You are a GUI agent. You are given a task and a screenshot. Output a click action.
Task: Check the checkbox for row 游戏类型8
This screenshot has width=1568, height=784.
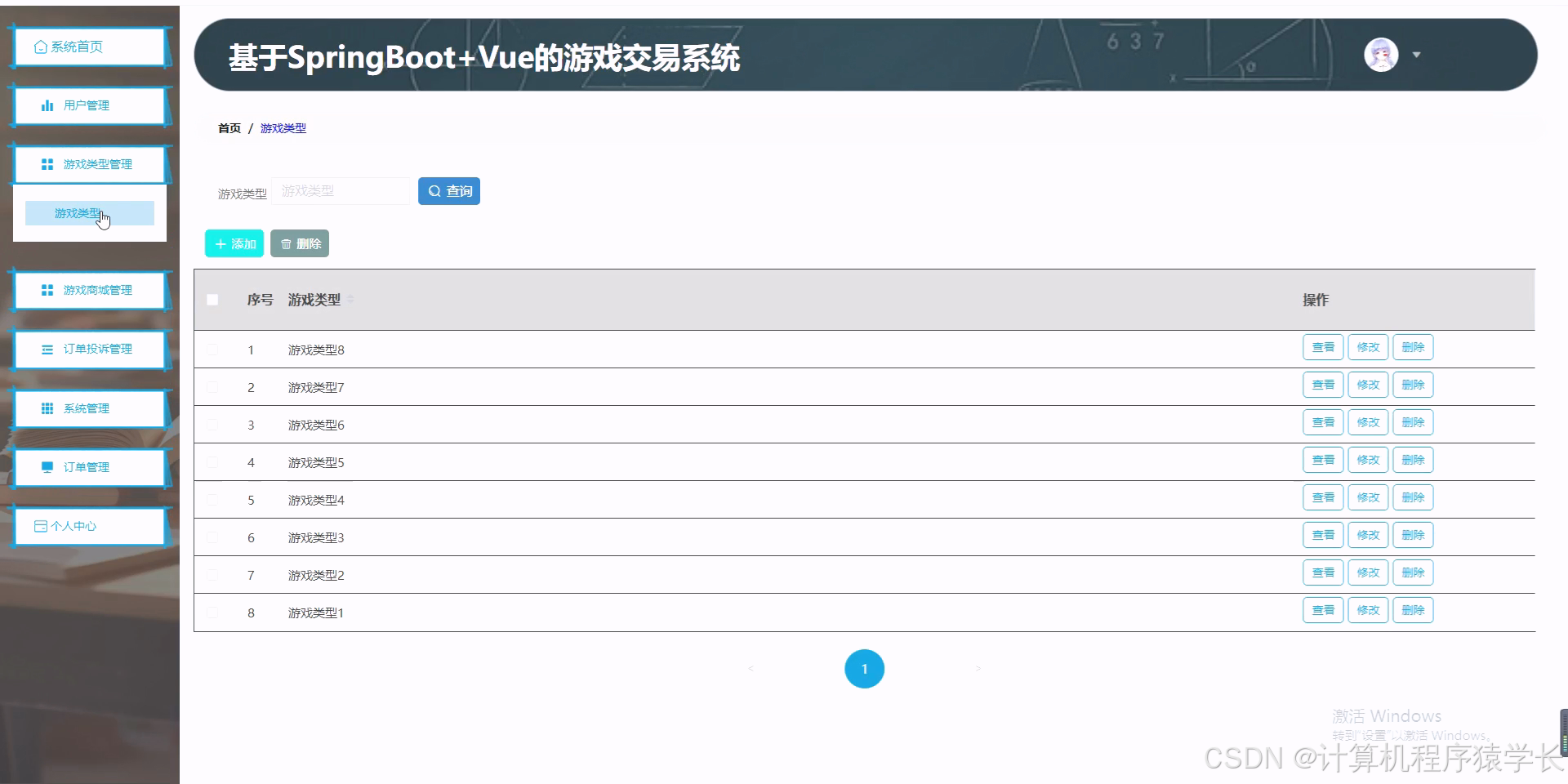[212, 350]
